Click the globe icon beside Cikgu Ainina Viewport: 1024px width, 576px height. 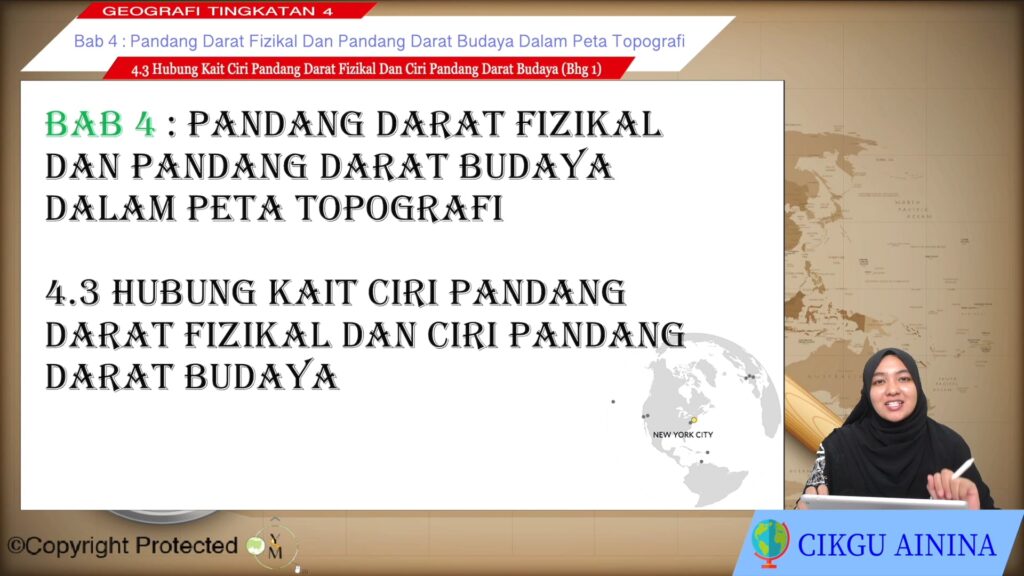tap(770, 543)
